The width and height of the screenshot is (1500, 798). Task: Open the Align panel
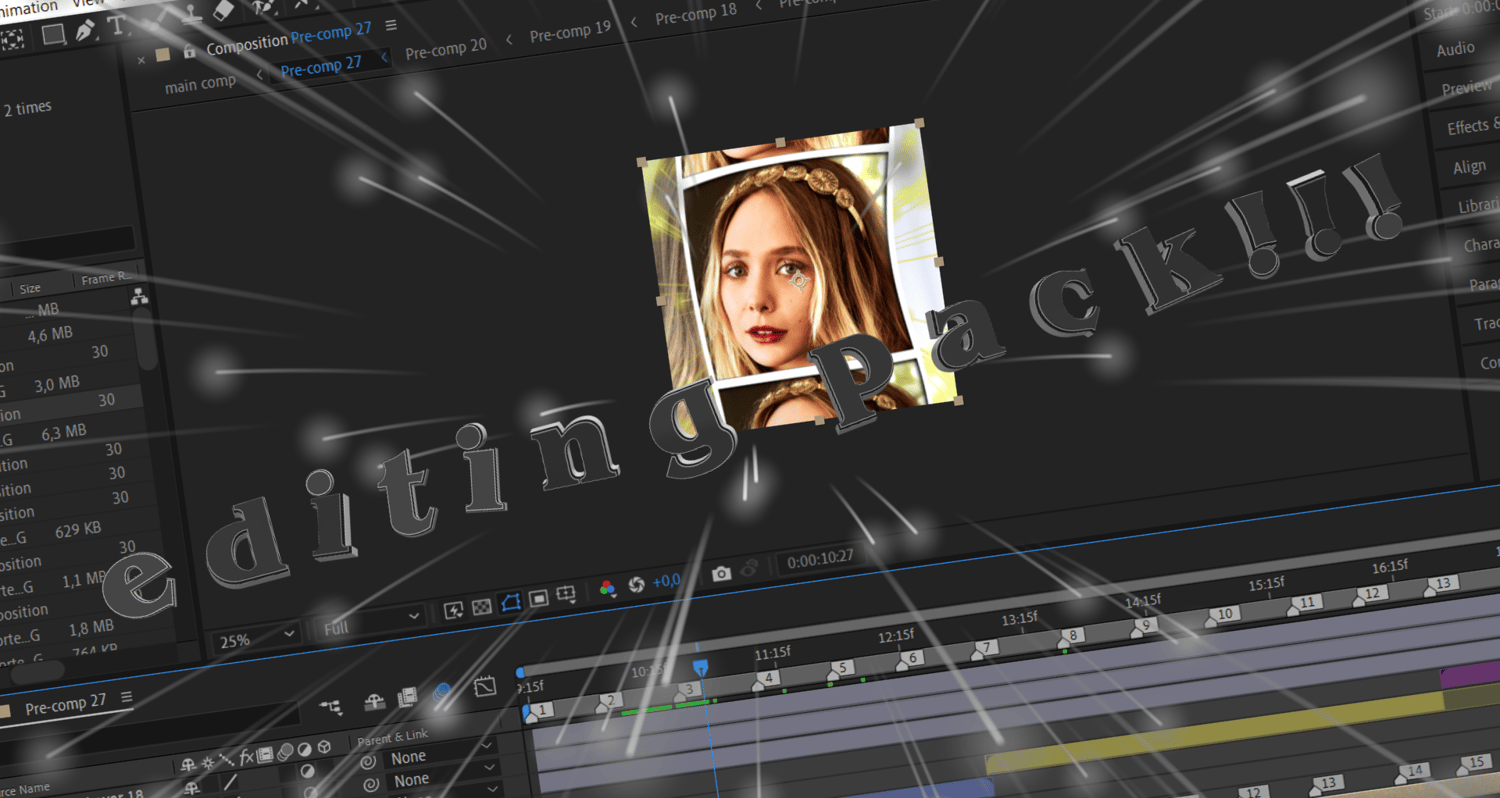[1470, 167]
